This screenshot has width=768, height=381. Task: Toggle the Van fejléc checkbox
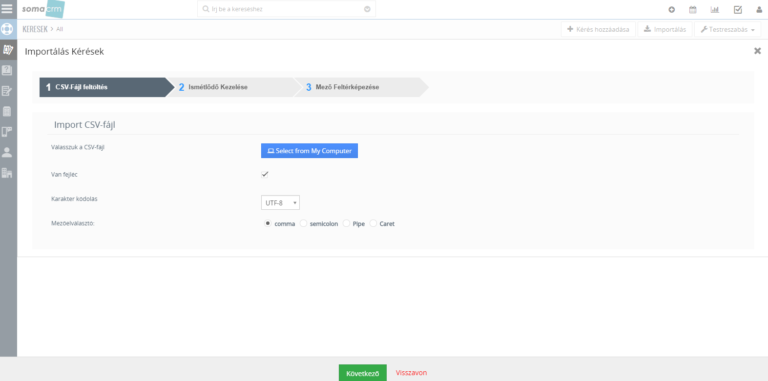(x=264, y=174)
